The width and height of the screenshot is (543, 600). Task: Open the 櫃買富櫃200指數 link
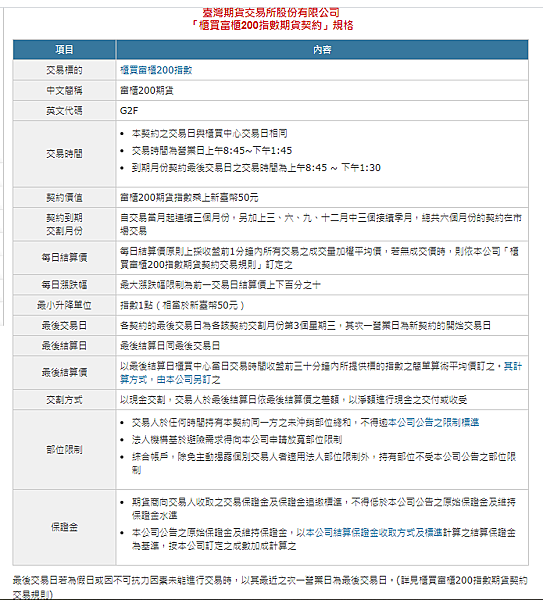coord(156,70)
